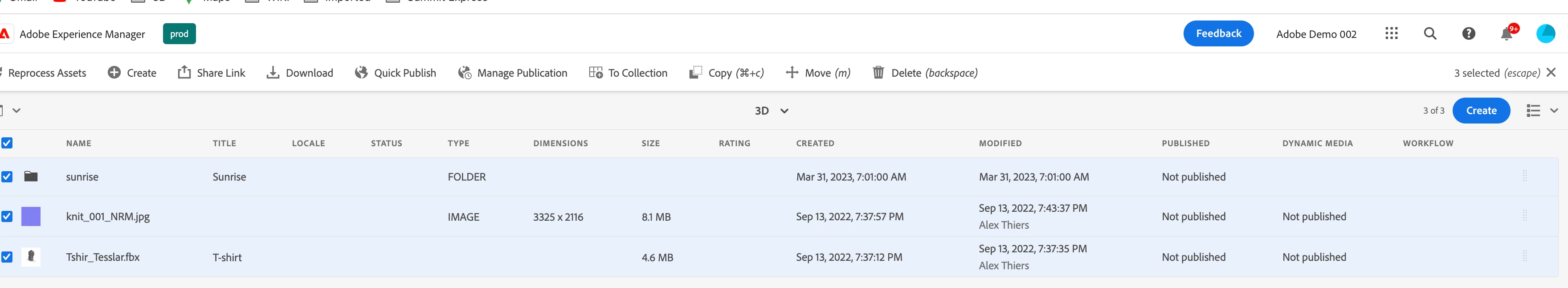1568x288 pixels.
Task: Expand the 3D folder breadcrumb dropdown
Action: (784, 111)
